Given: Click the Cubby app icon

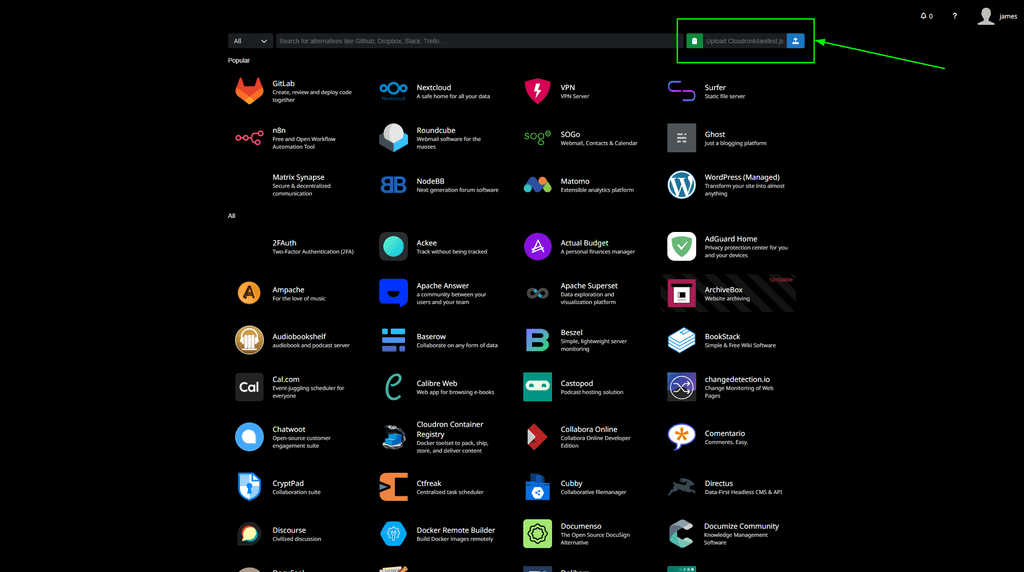Looking at the screenshot, I should tap(537, 487).
